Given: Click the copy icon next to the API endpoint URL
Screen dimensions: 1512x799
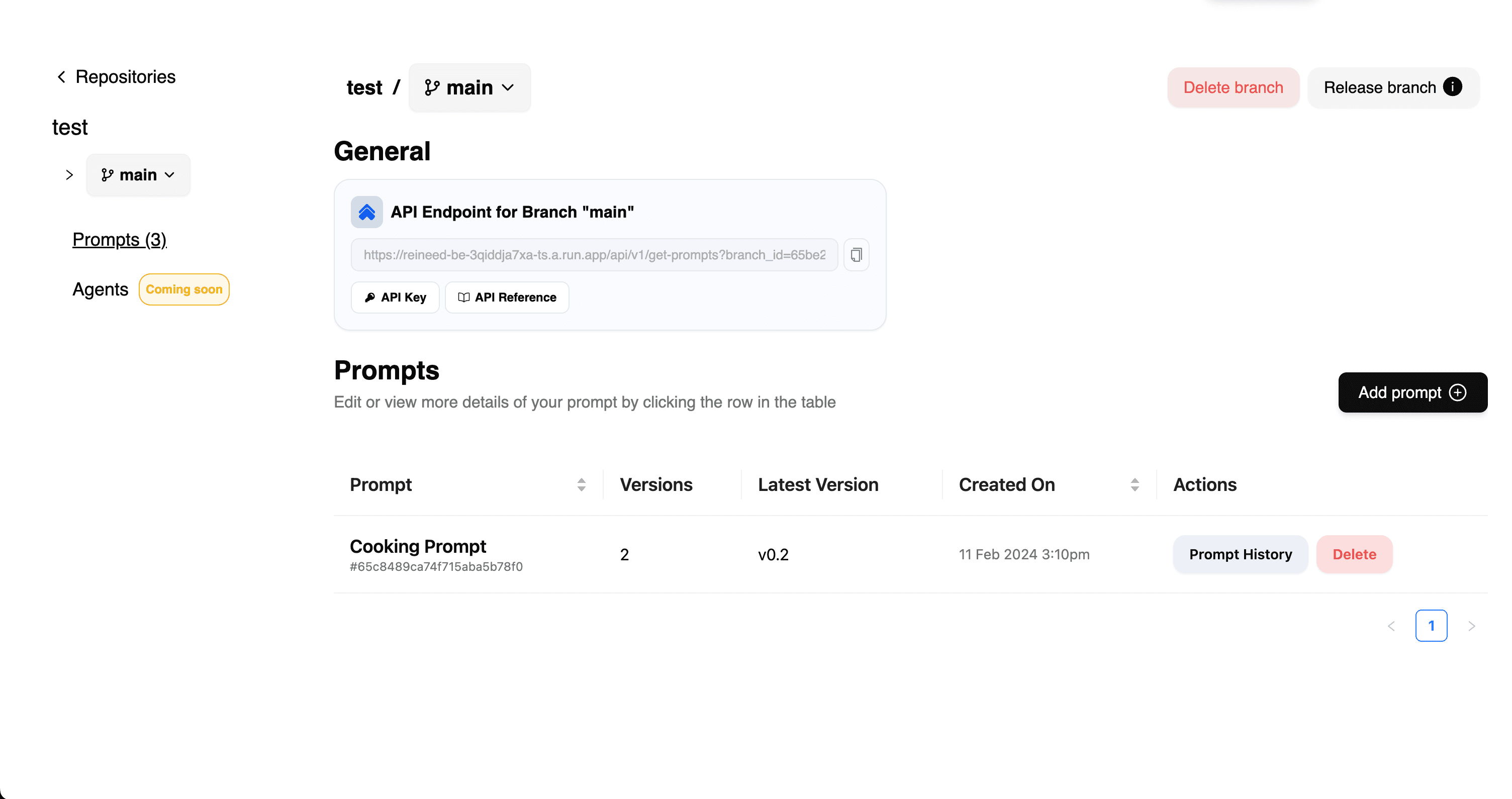Looking at the screenshot, I should tap(857, 255).
